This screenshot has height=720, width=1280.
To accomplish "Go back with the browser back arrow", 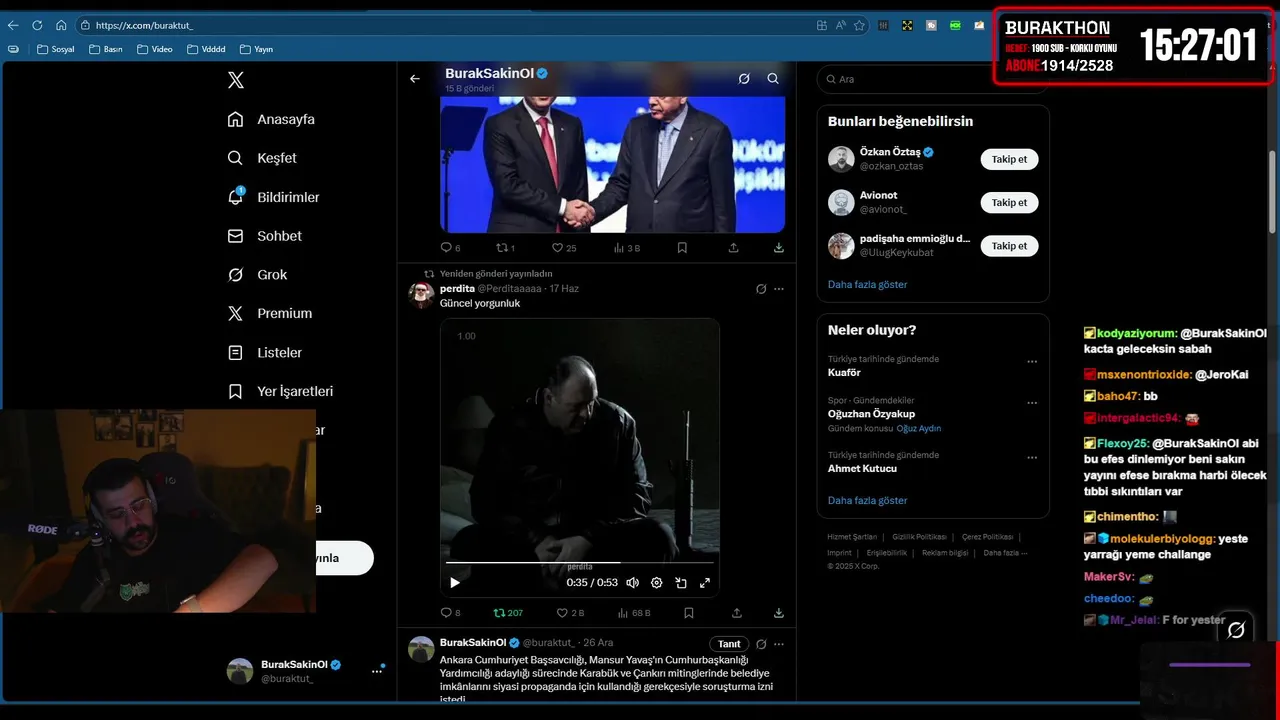I will (x=13, y=25).
